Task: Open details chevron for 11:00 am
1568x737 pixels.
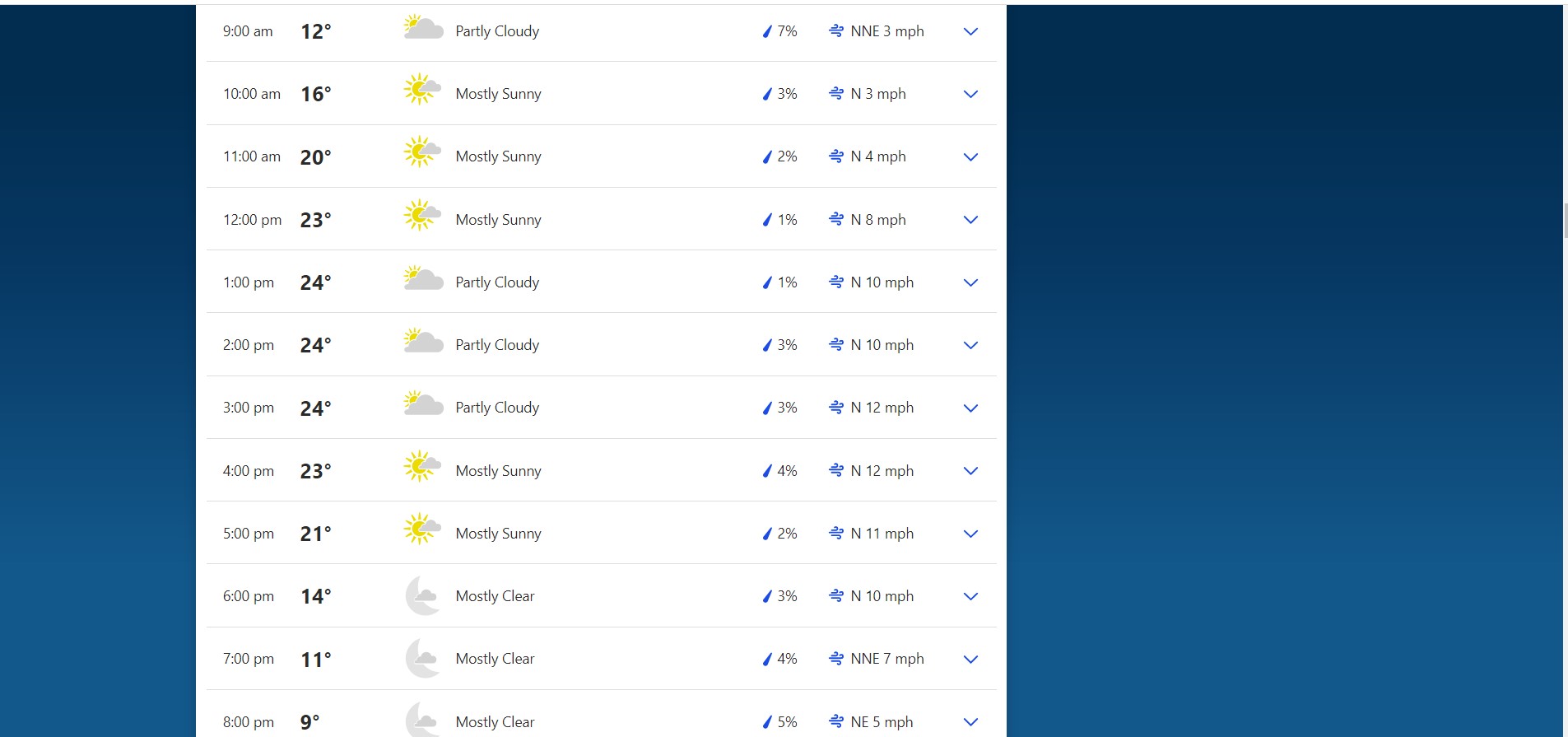Action: (x=970, y=156)
